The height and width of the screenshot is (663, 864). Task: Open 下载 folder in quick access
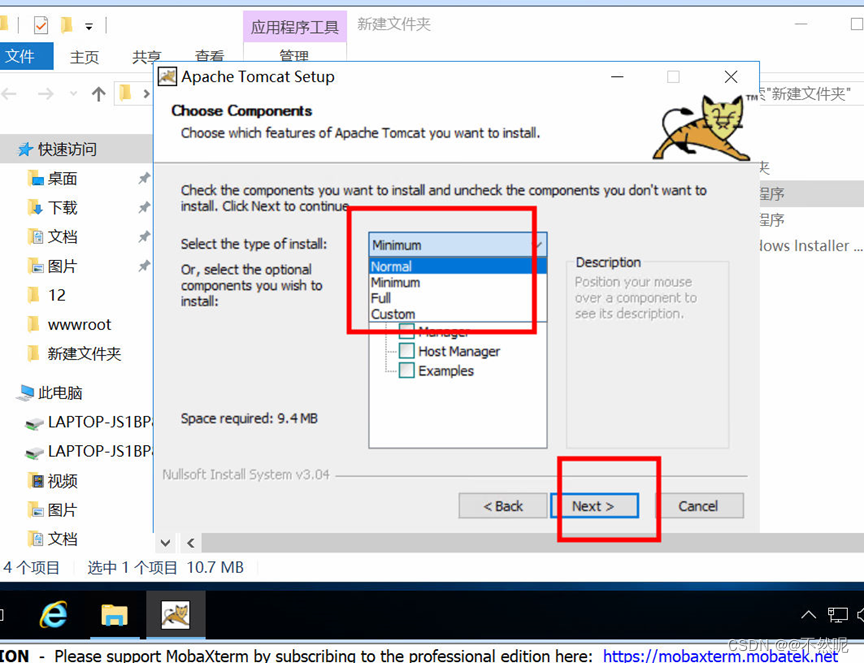tap(62, 207)
